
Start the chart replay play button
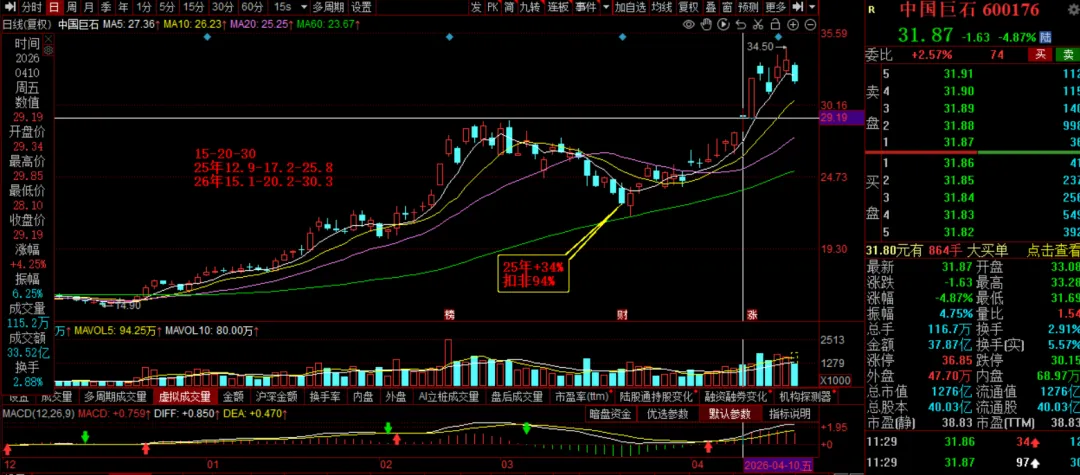(723, 25)
